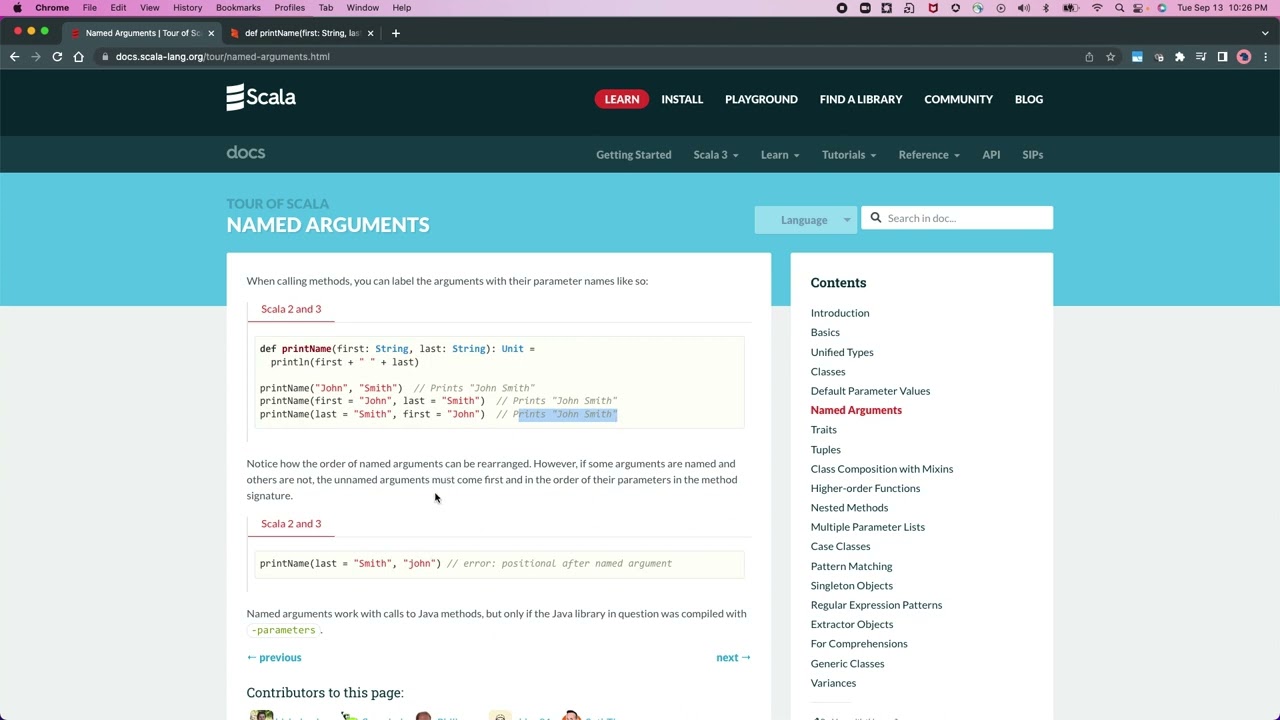Image resolution: width=1280 pixels, height=720 pixels.
Task: Open Pattern Matching in Contents
Action: pyautogui.click(x=851, y=566)
